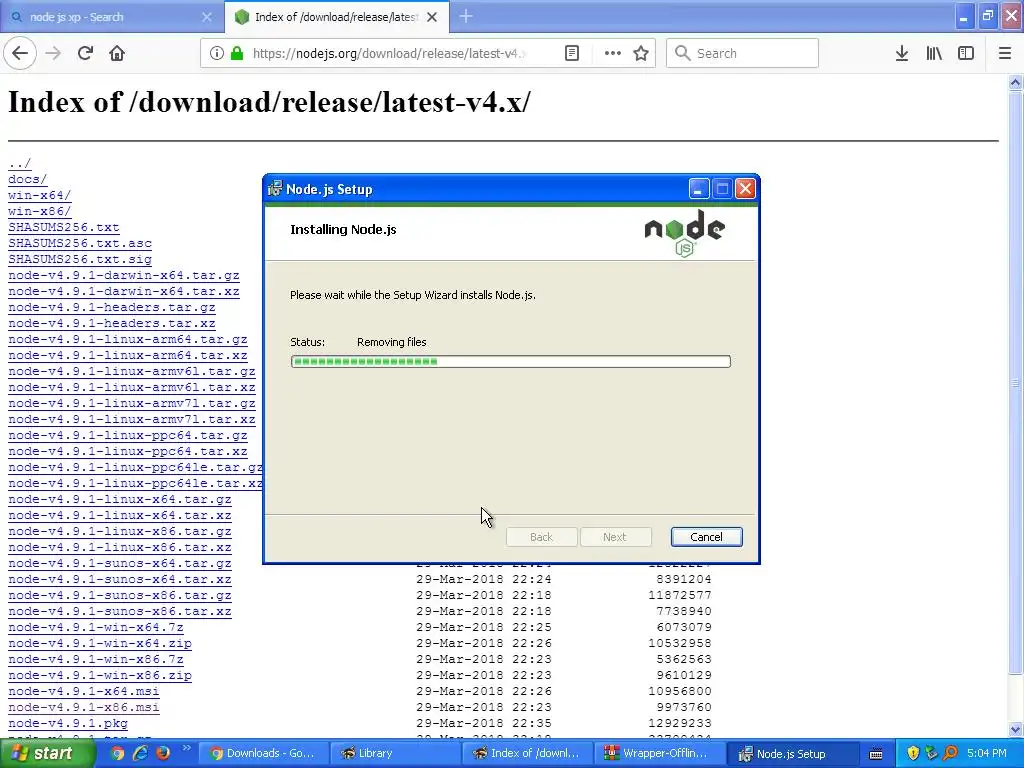Download node-v4.9.1-linux-armv7l.tar.gz
This screenshot has height=768, width=1024.
click(131, 403)
